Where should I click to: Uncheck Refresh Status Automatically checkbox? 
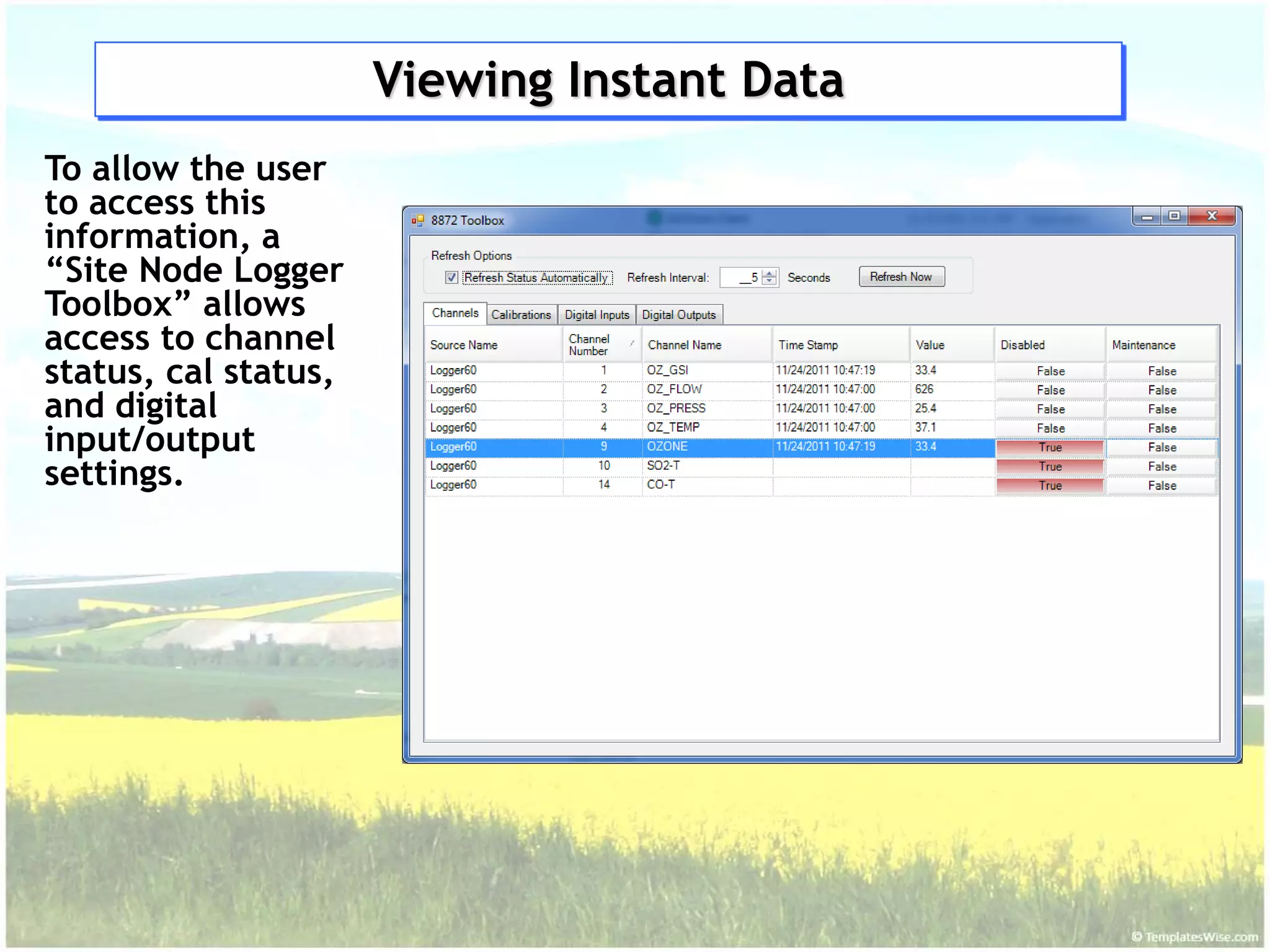pyautogui.click(x=451, y=278)
